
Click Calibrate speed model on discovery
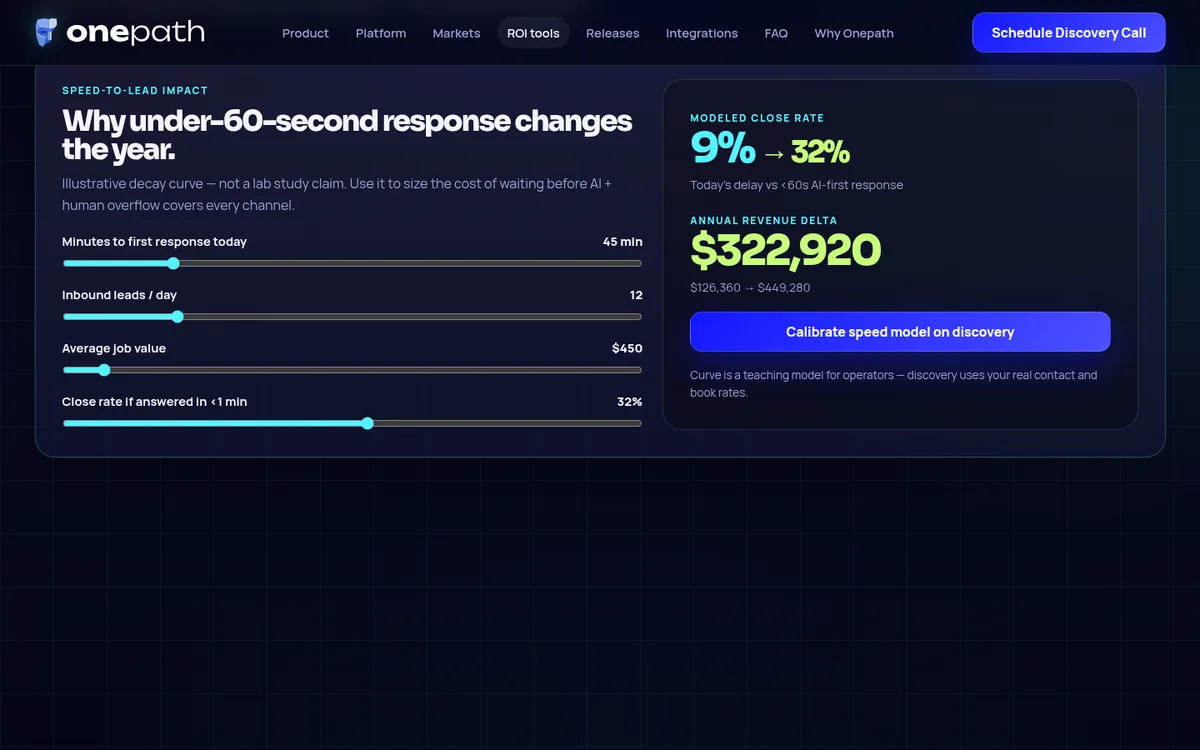(x=900, y=332)
